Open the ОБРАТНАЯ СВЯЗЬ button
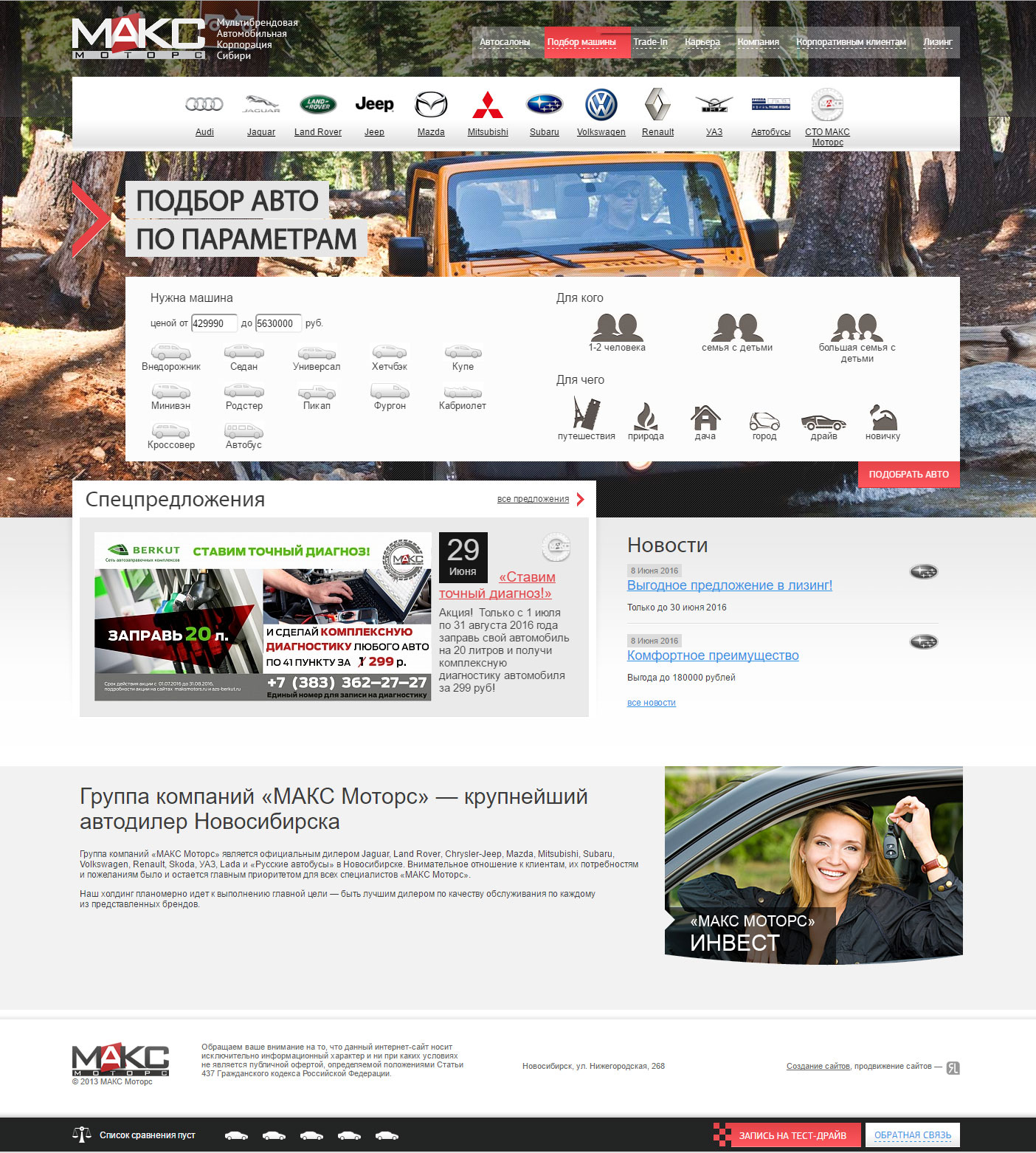Image resolution: width=1036 pixels, height=1153 pixels. 913,1135
